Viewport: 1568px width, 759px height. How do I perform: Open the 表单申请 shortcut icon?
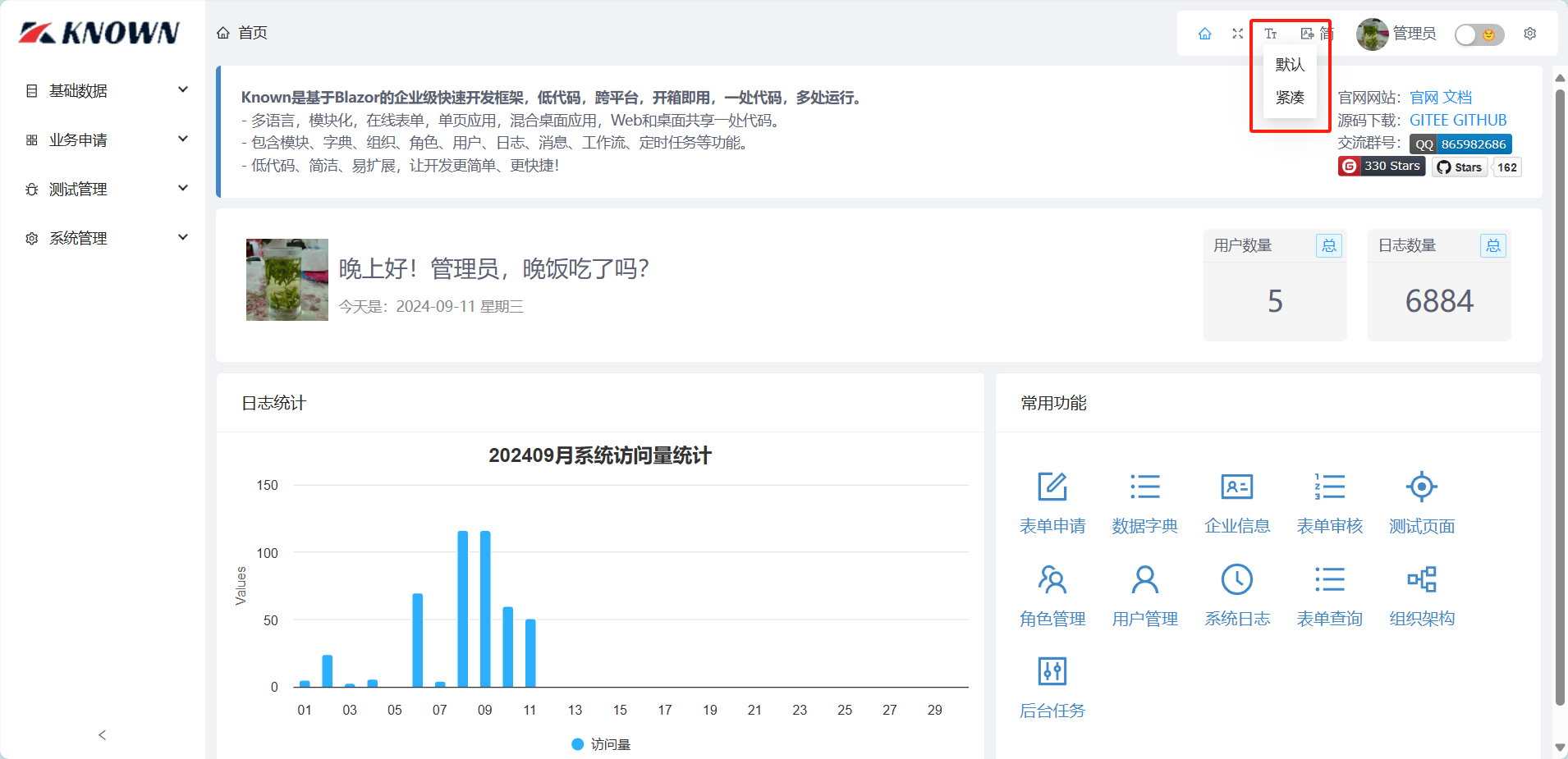(1052, 487)
